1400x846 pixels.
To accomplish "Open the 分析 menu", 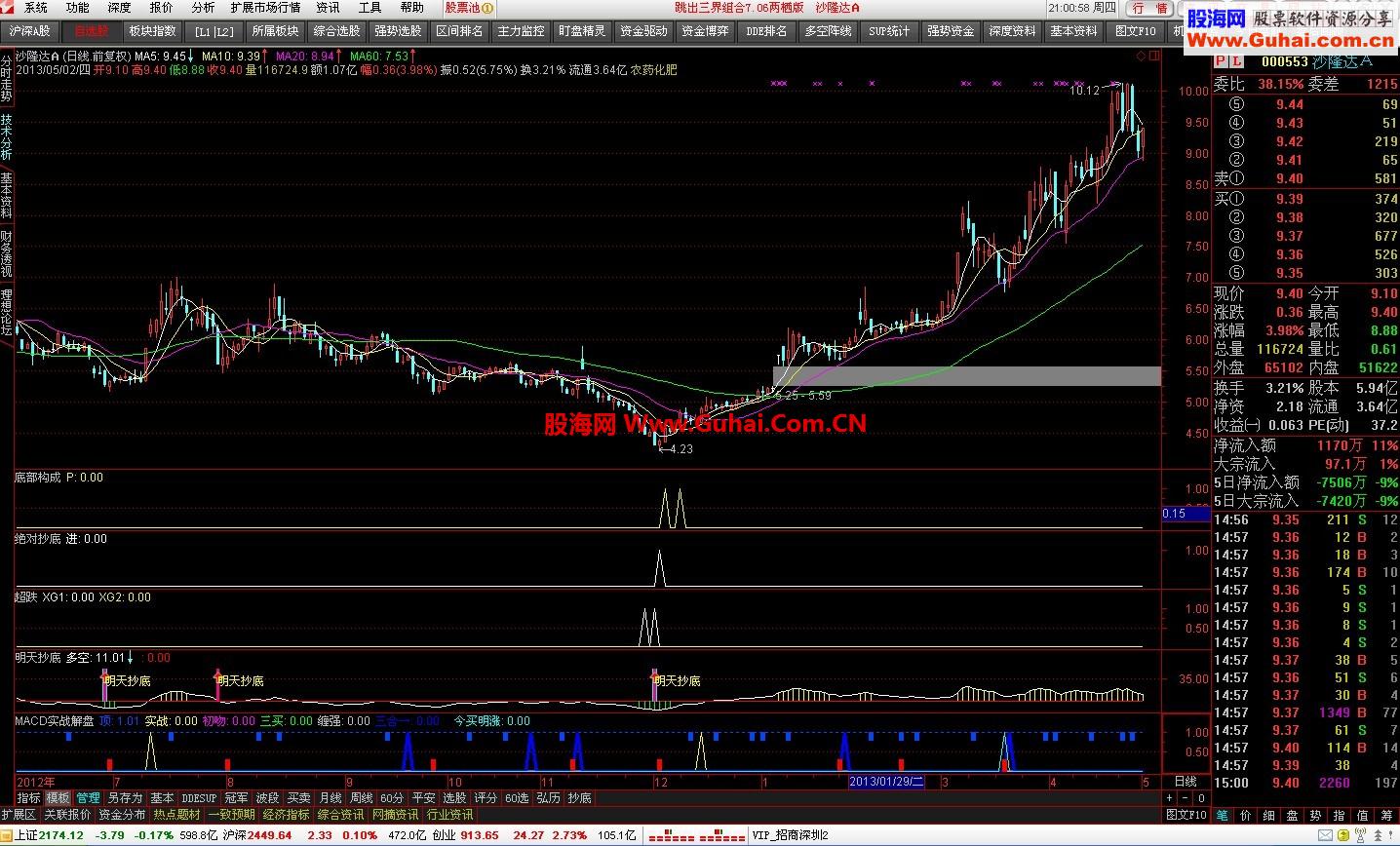I will [203, 7].
